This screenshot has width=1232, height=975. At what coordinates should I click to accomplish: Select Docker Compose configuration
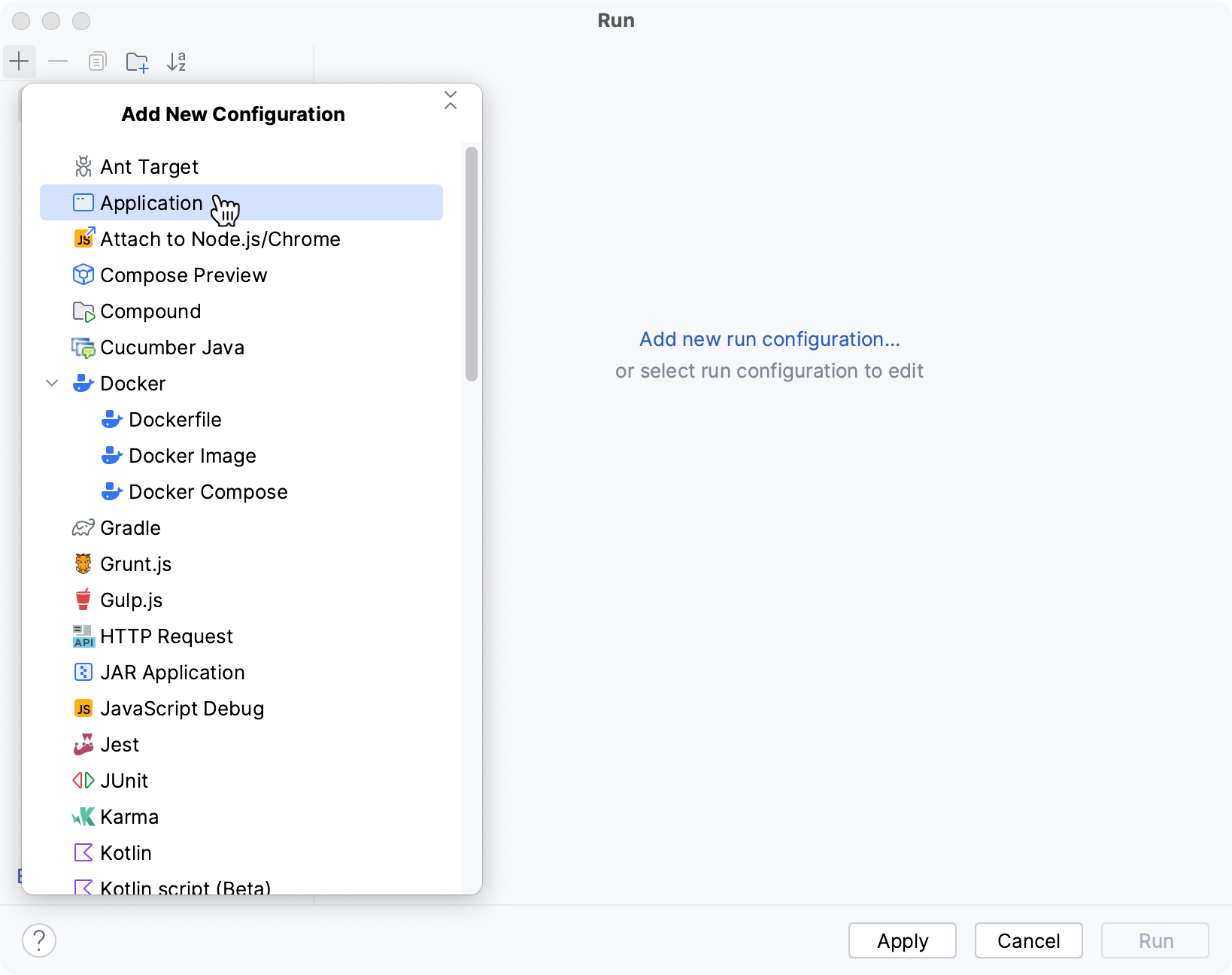click(x=241, y=491)
